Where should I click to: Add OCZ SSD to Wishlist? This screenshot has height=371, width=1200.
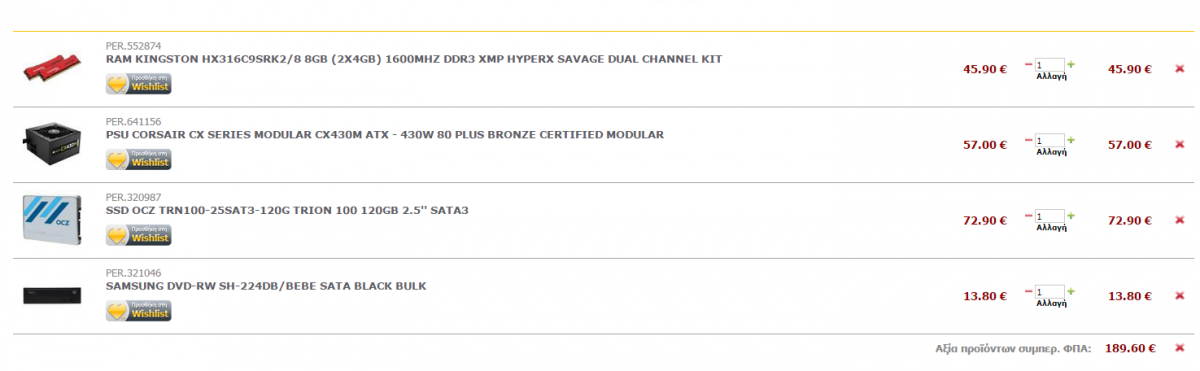pos(139,236)
